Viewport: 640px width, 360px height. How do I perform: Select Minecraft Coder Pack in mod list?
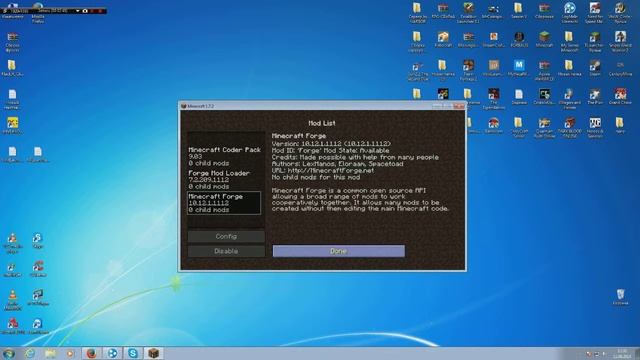coord(224,156)
